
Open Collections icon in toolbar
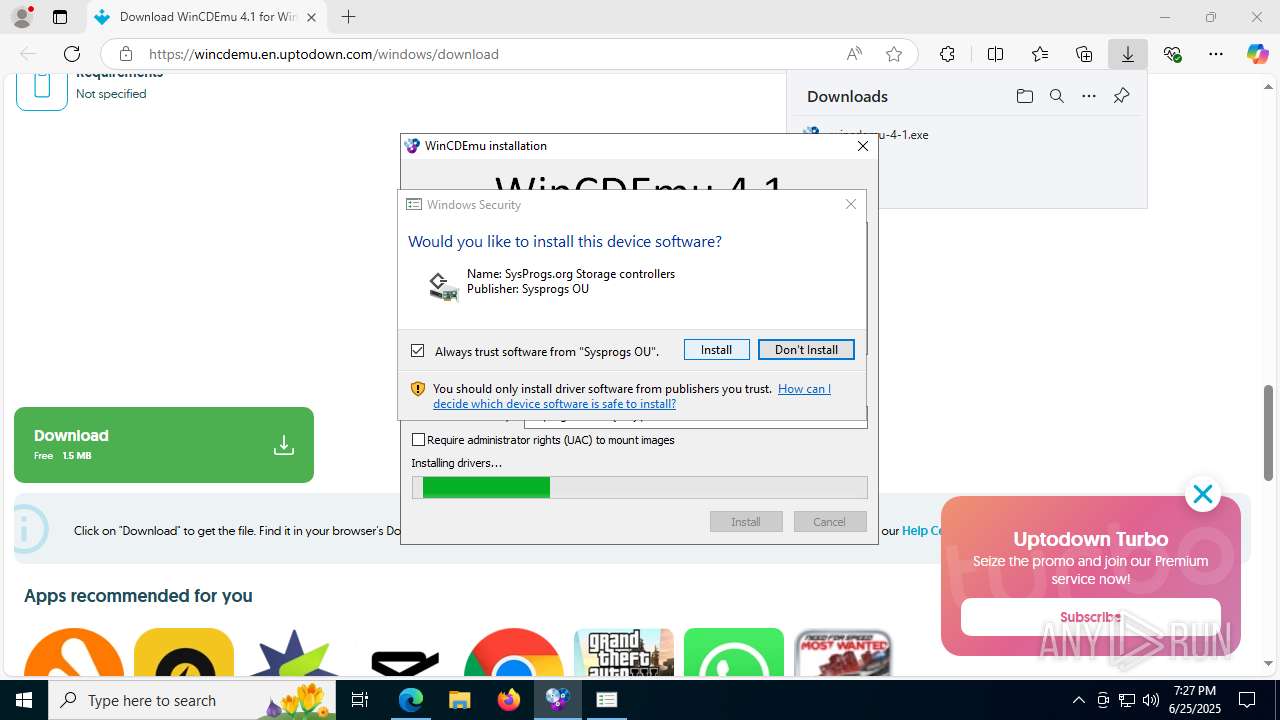coord(1084,54)
